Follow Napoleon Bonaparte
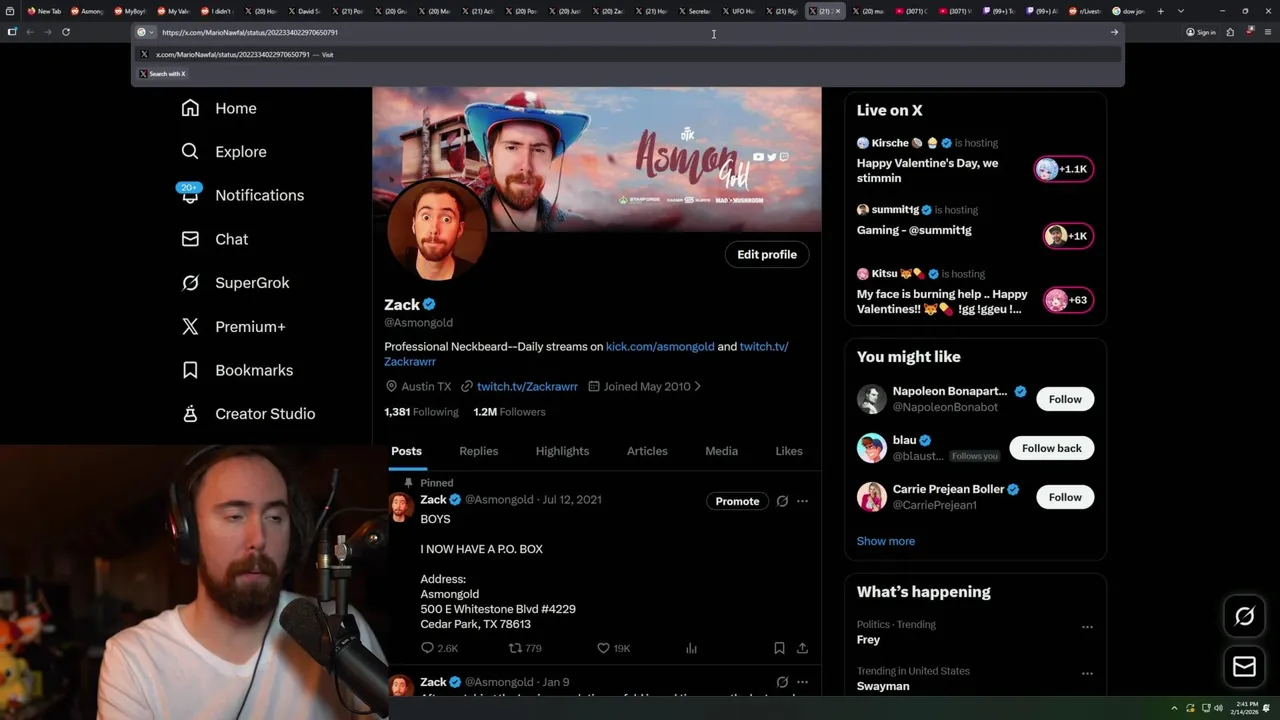 click(x=1065, y=399)
